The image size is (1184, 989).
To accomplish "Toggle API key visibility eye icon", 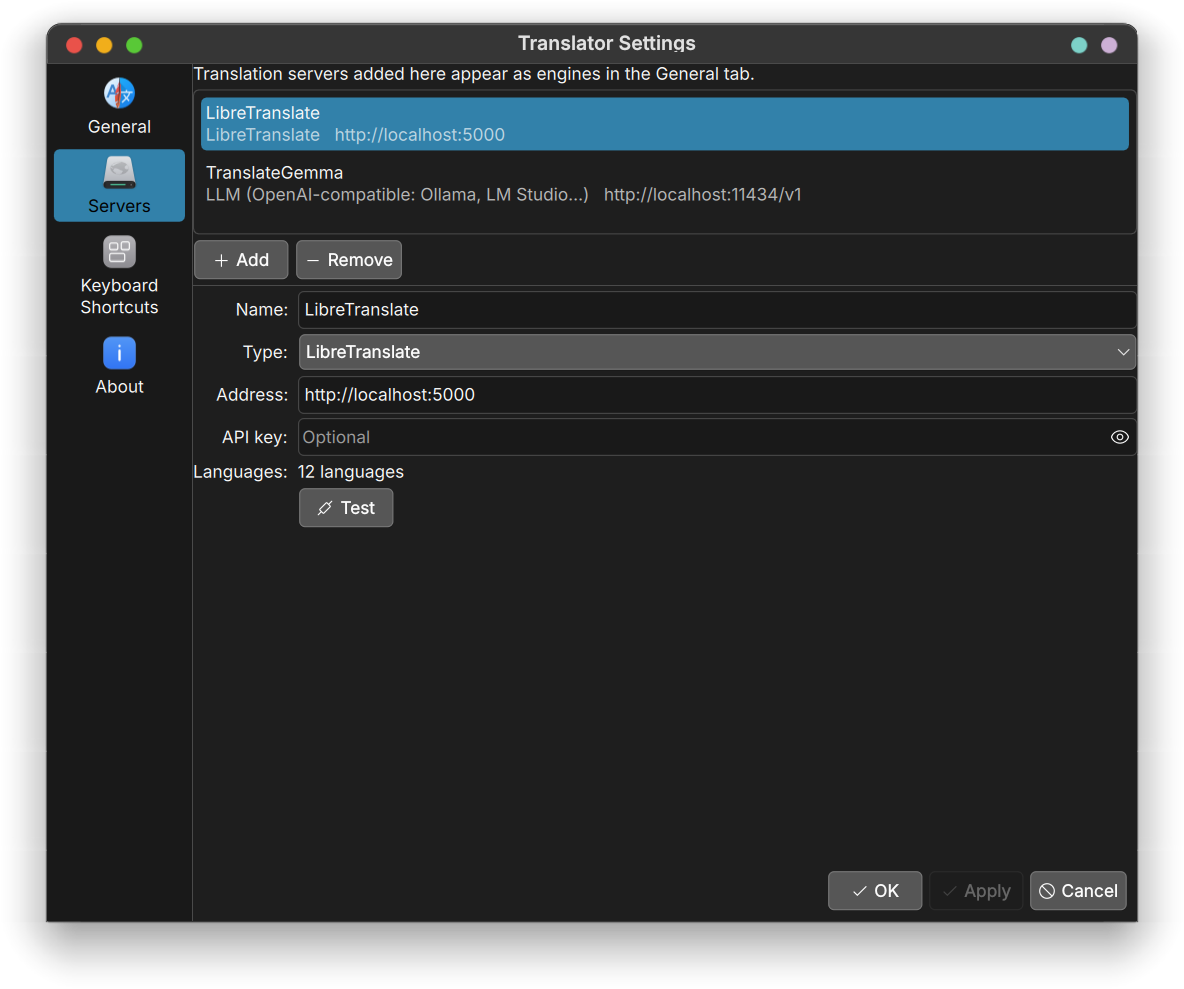I will (x=1119, y=437).
